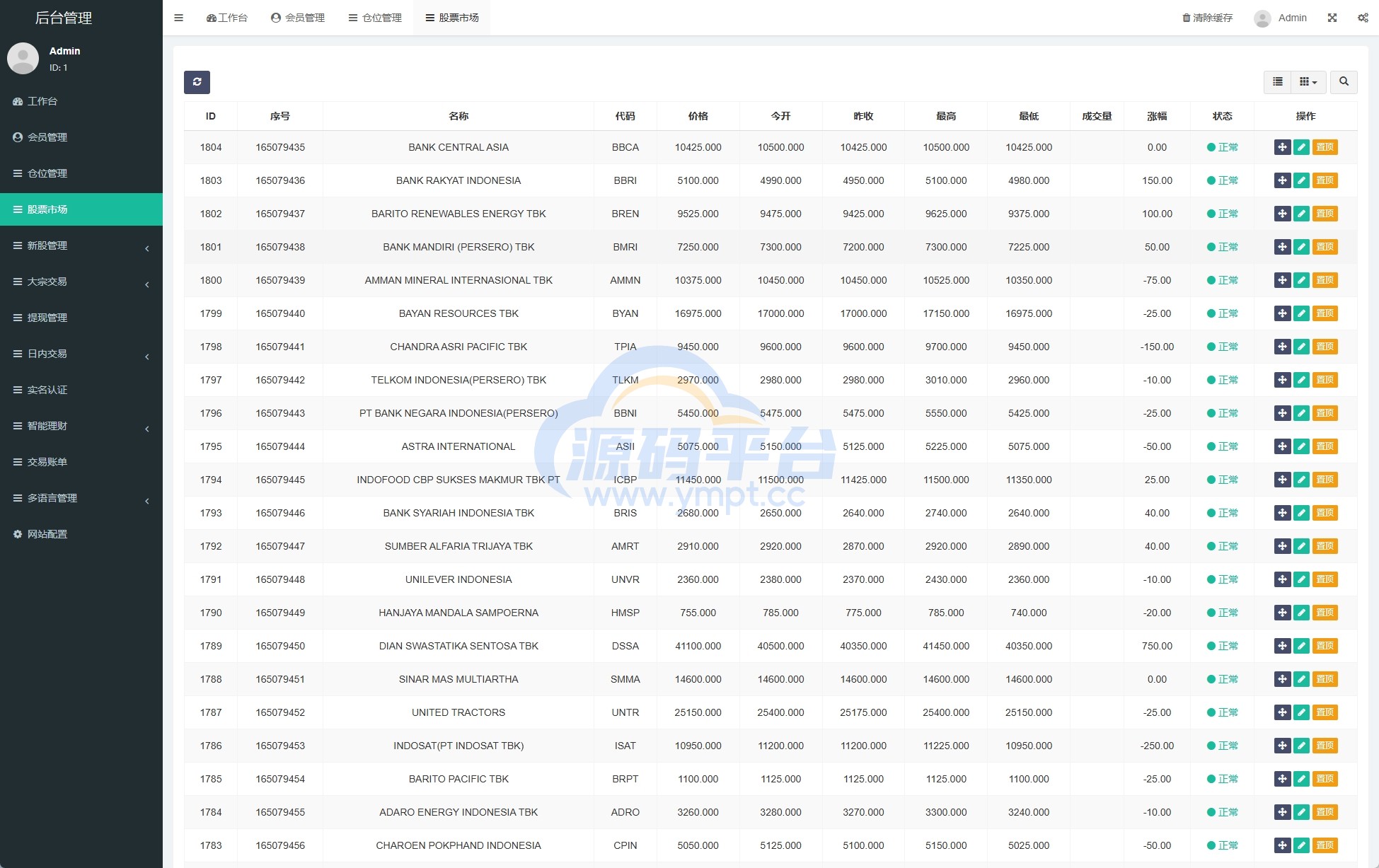Screen dimensions: 1379x868
Task: Click move icon for DIAN SWASTATIKA SENTOSA
Action: click(1282, 646)
